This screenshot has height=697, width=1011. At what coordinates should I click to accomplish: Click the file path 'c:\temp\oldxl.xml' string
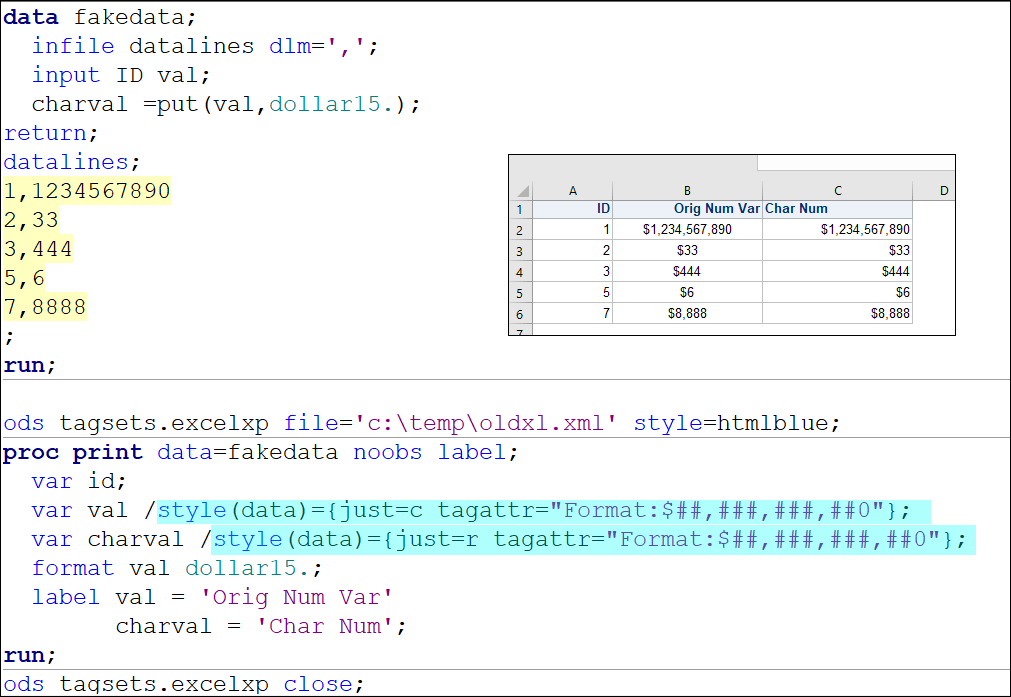(486, 424)
